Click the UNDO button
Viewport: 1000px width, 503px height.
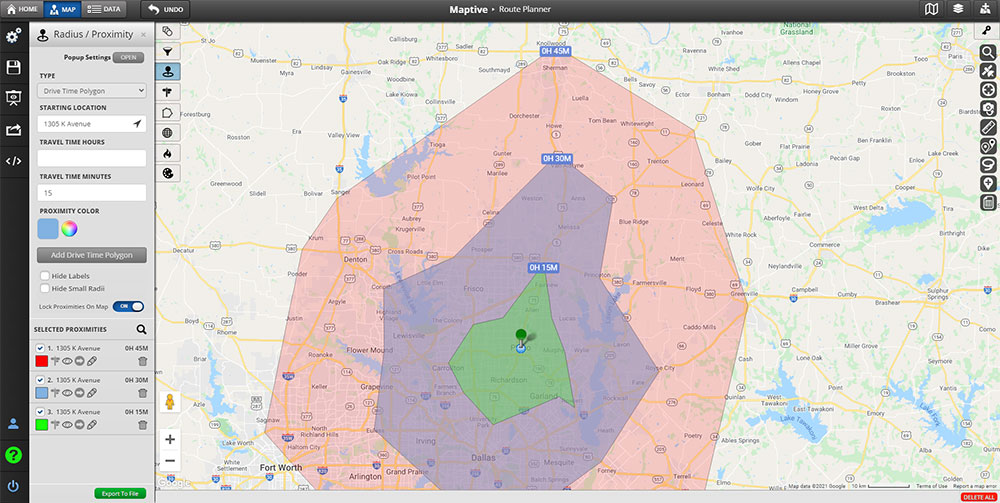[x=165, y=9]
